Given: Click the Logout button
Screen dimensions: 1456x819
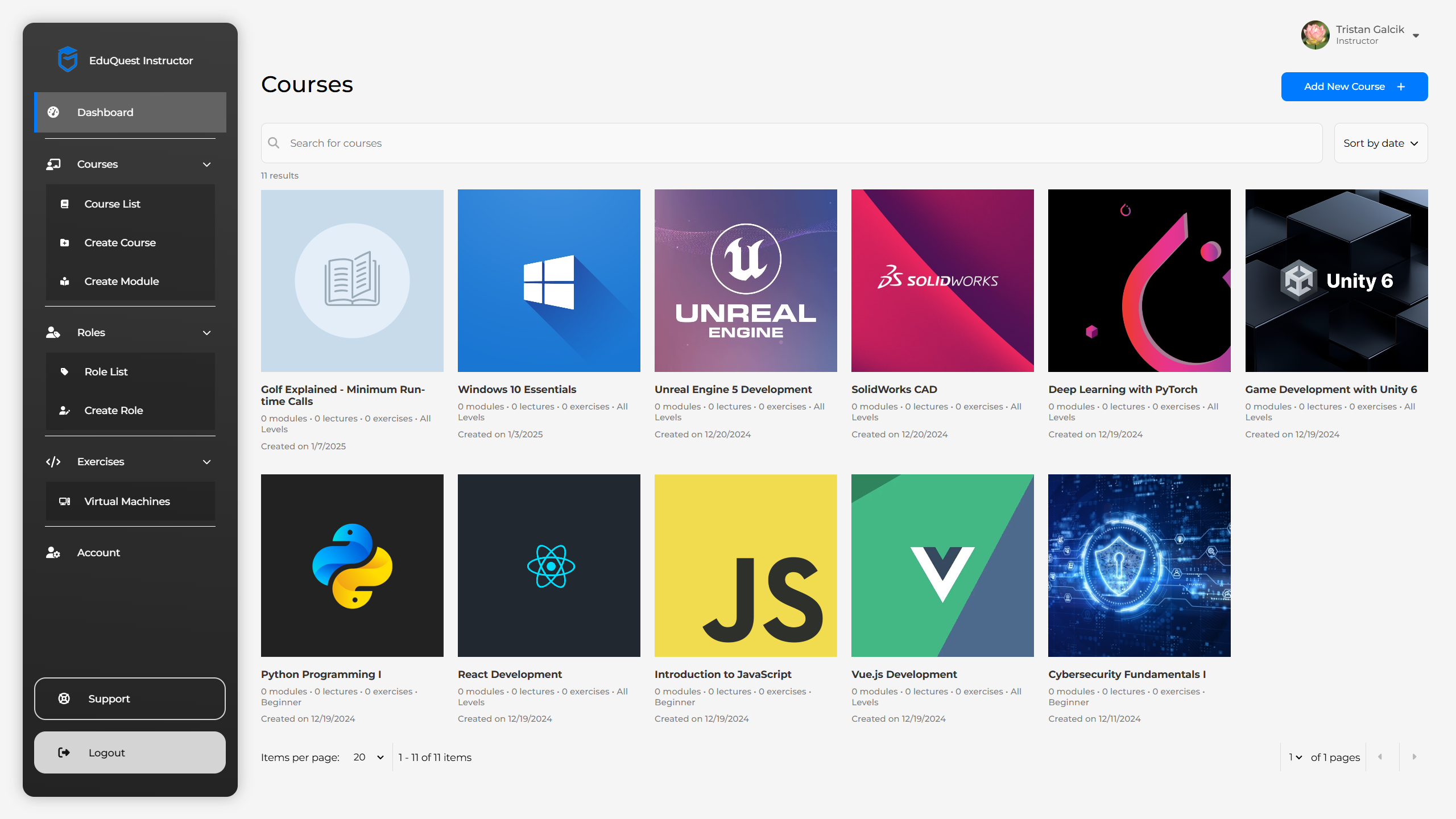Looking at the screenshot, I should pyautogui.click(x=130, y=752).
